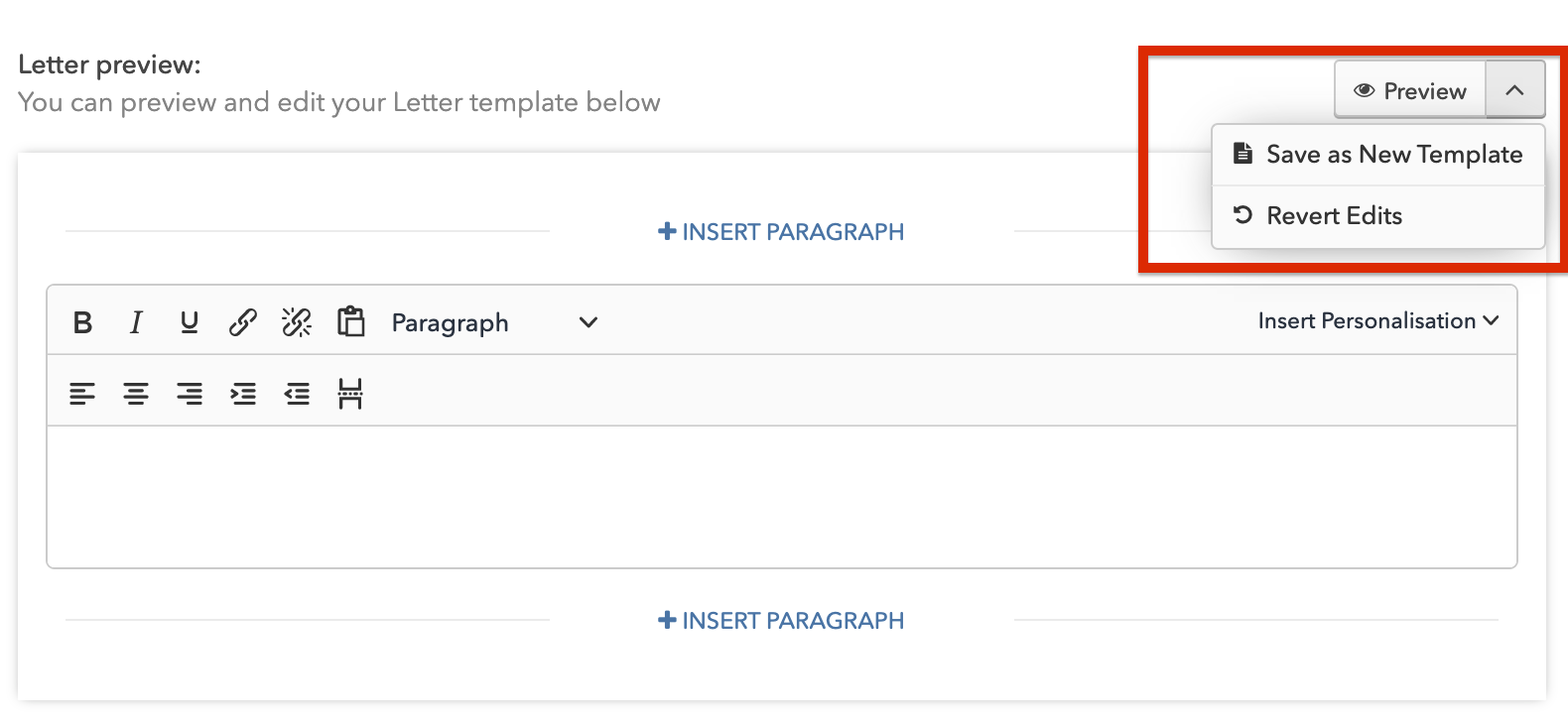This screenshot has height=726, width=1568.
Task: Insert a page break
Action: click(x=350, y=394)
